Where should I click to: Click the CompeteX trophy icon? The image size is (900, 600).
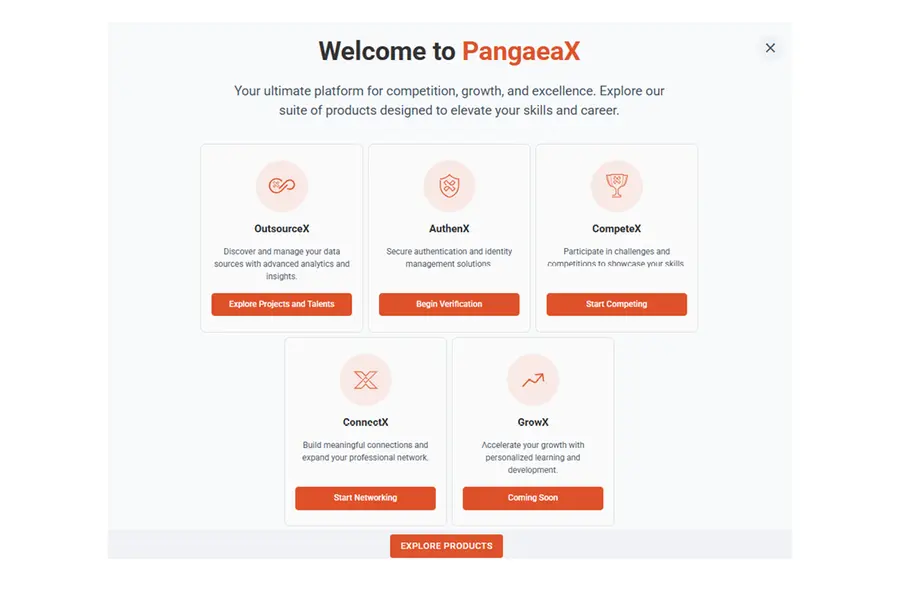616,186
